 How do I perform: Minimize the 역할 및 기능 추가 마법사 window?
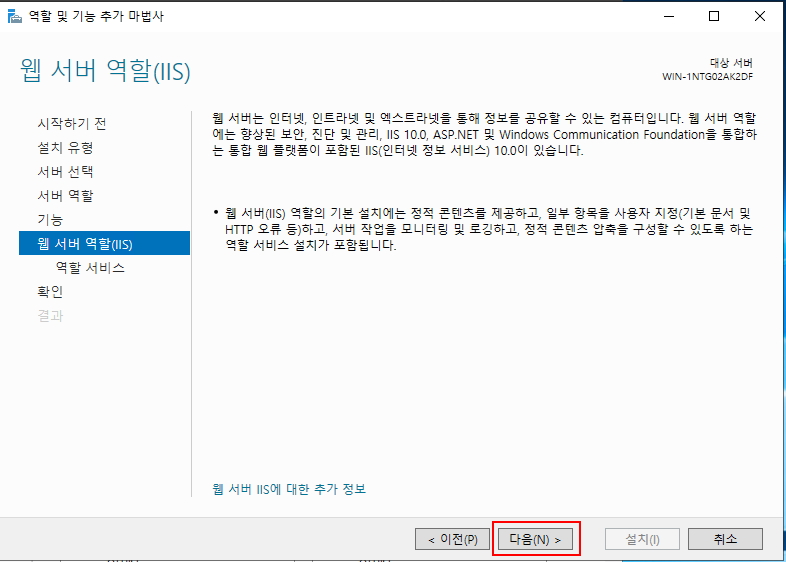pyautogui.click(x=668, y=16)
